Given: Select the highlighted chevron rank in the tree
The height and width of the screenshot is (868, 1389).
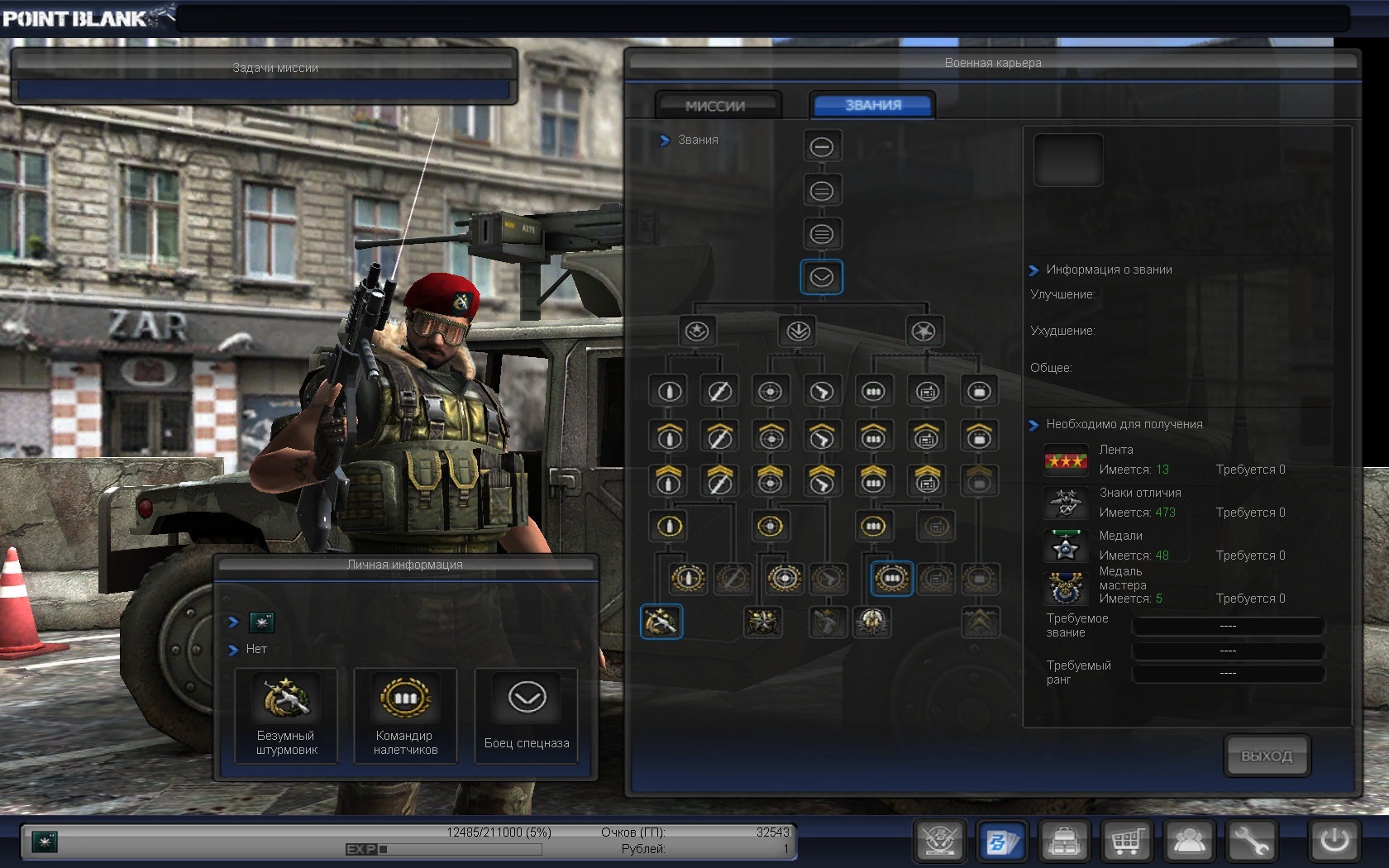Looking at the screenshot, I should (821, 278).
